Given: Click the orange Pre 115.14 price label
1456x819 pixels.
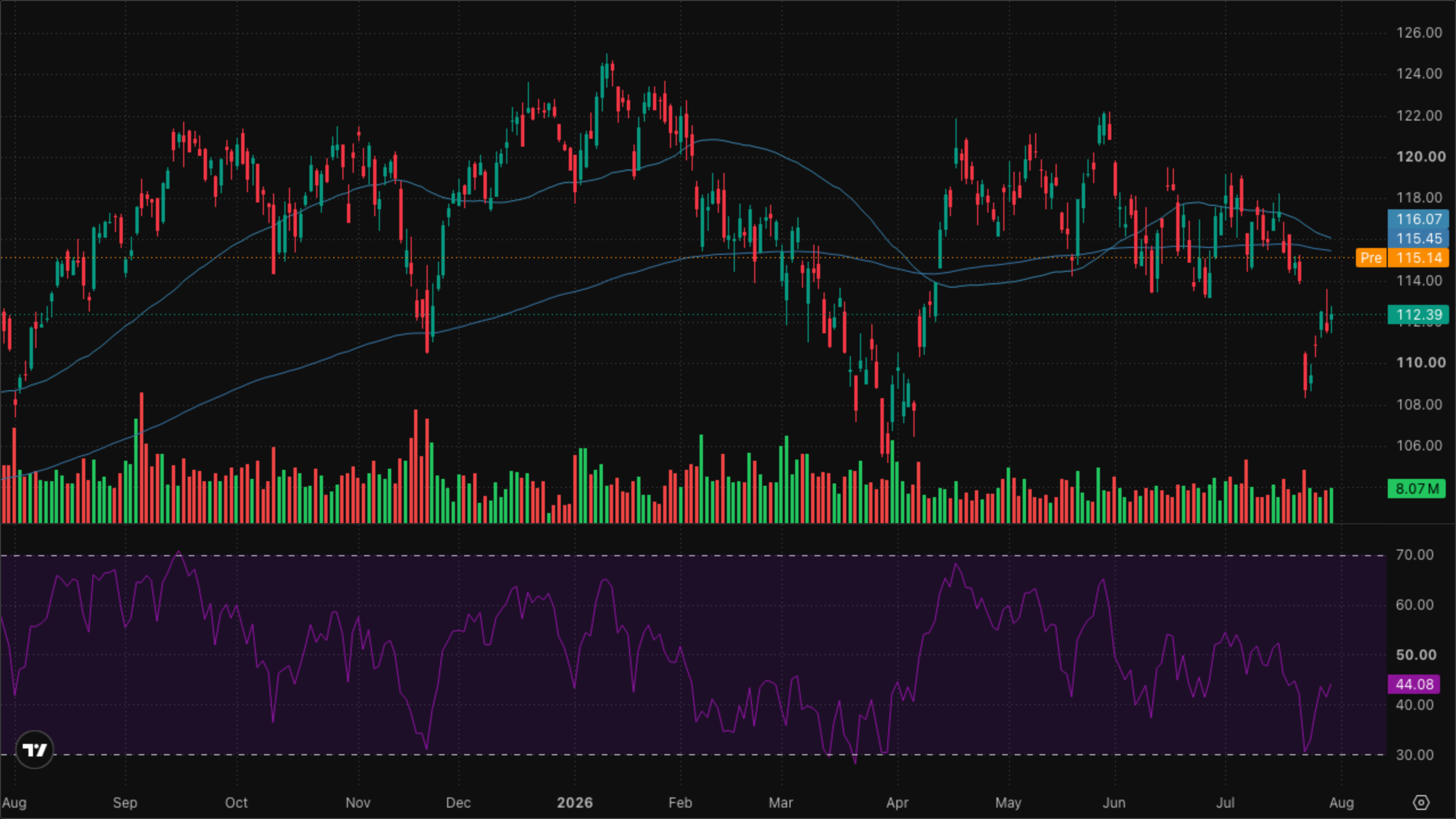Looking at the screenshot, I should click(x=1402, y=258).
